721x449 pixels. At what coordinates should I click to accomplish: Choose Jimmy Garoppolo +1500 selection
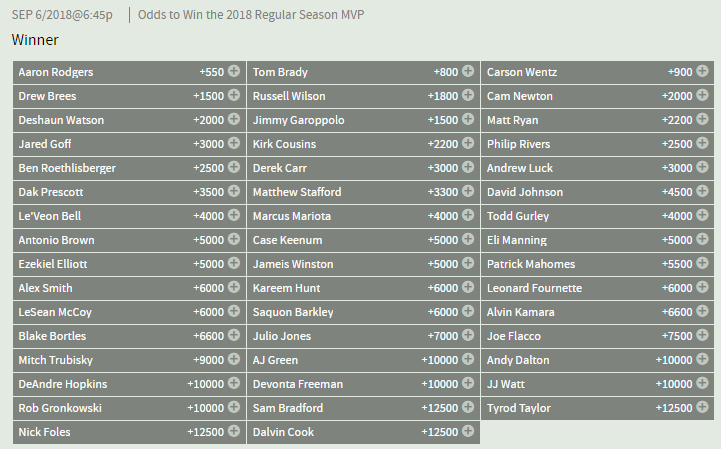[x=355, y=120]
